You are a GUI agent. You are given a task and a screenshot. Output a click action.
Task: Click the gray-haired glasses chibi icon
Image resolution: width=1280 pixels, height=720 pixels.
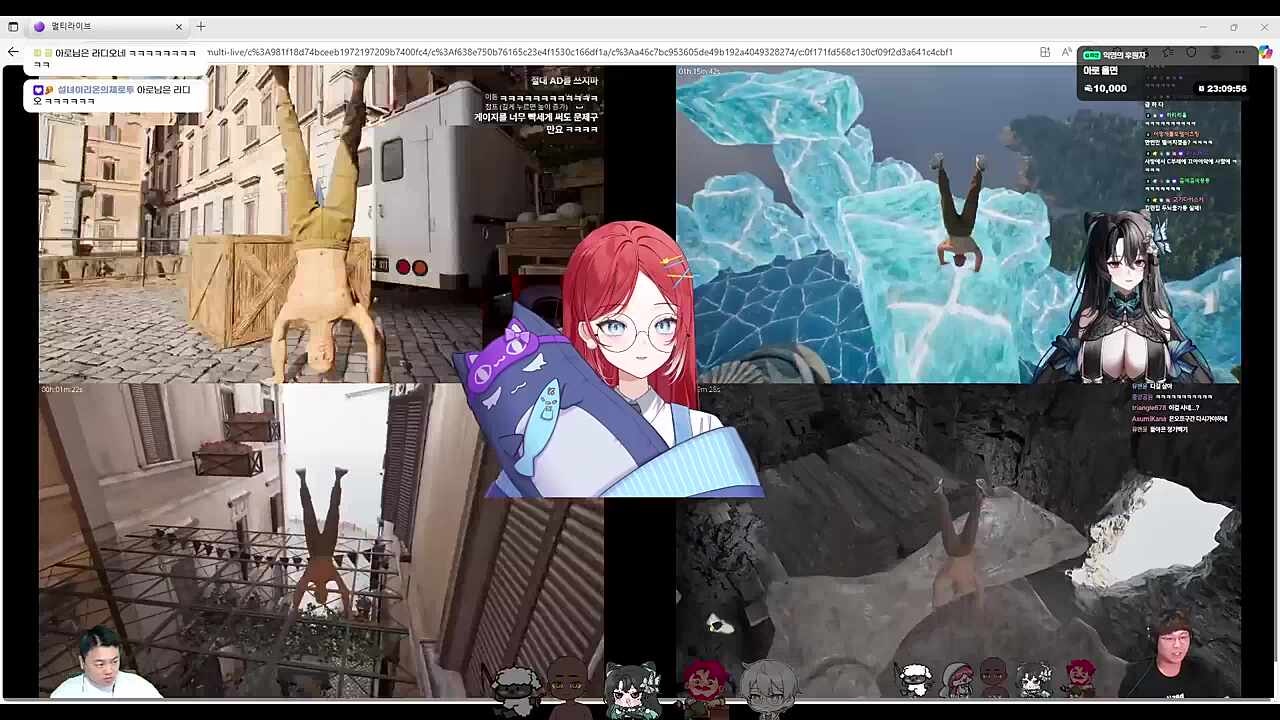point(768,688)
